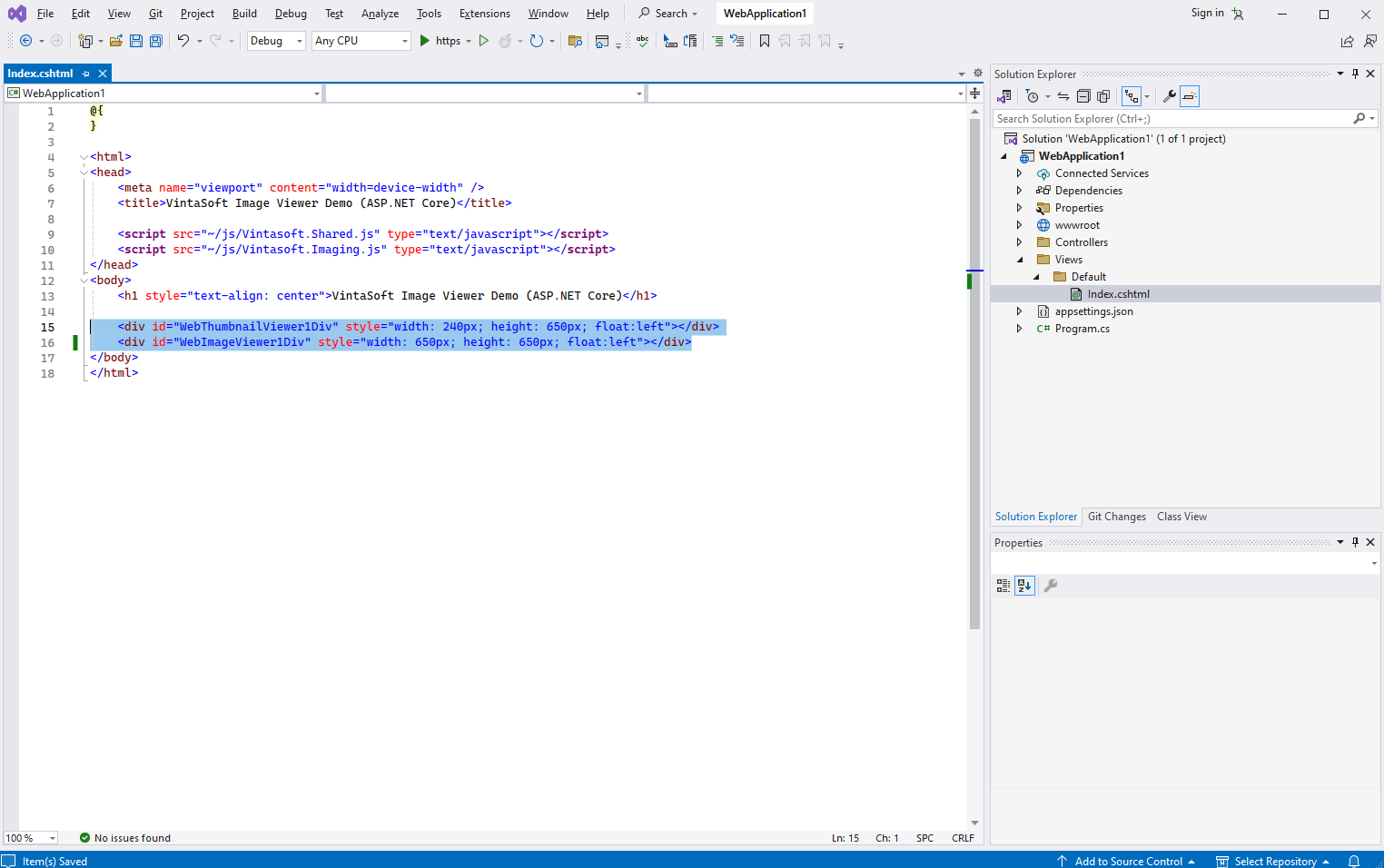This screenshot has height=868, width=1384.
Task: Open Solution Explorer Properties wrench icon
Action: 1169,96
